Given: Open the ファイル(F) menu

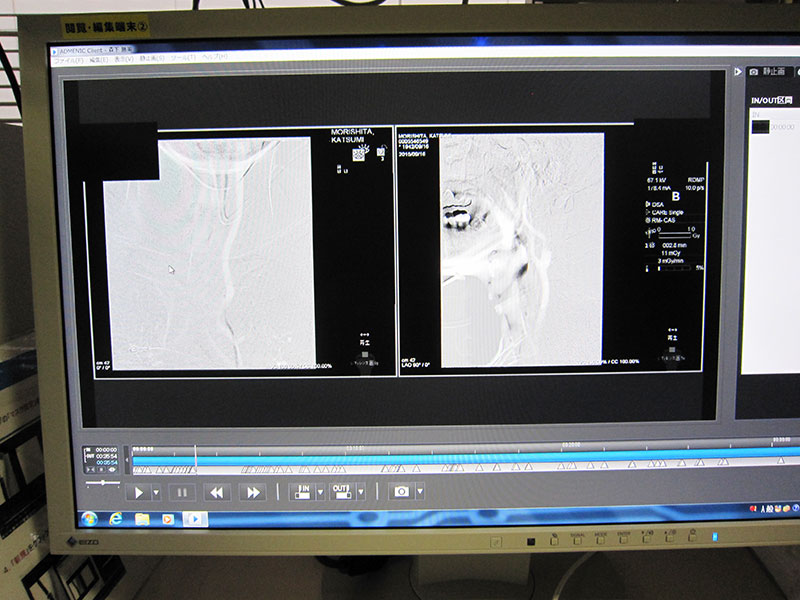Looking at the screenshot, I should [x=71, y=60].
